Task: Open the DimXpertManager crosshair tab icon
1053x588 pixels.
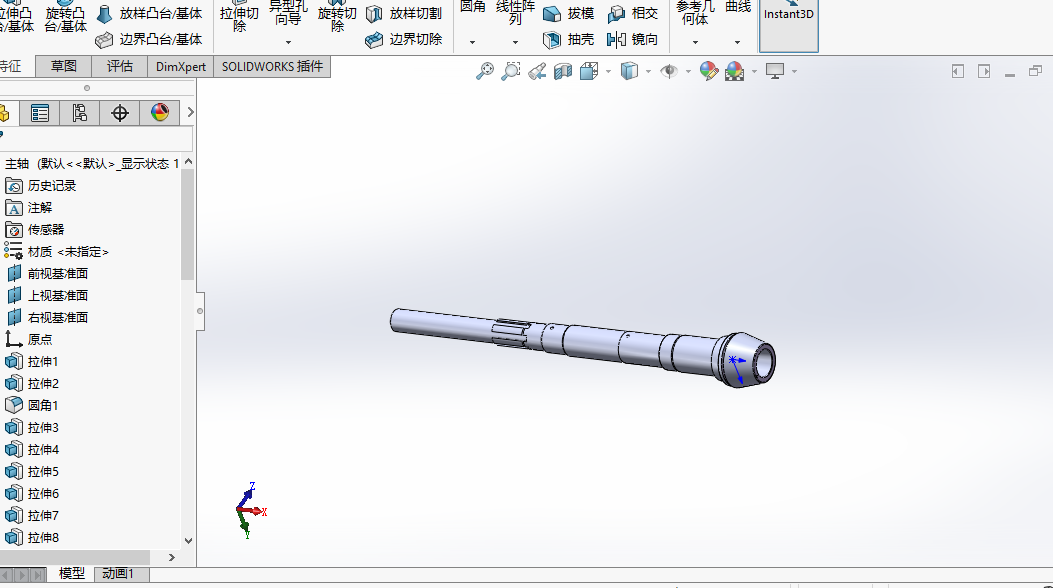Action: click(x=120, y=113)
